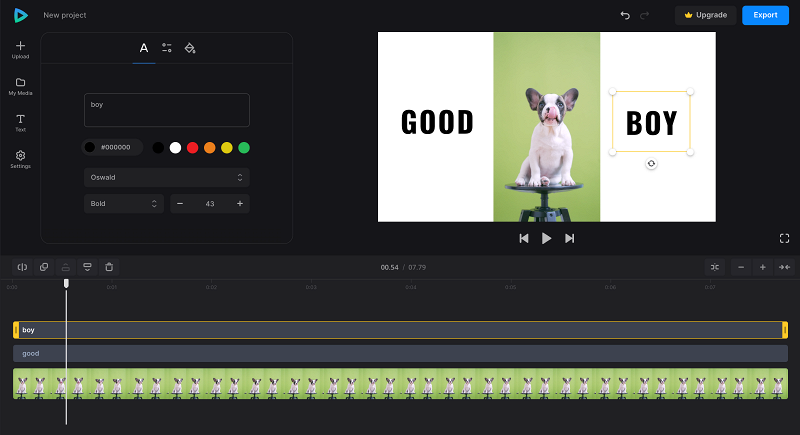Skip to the start of video

[524, 238]
